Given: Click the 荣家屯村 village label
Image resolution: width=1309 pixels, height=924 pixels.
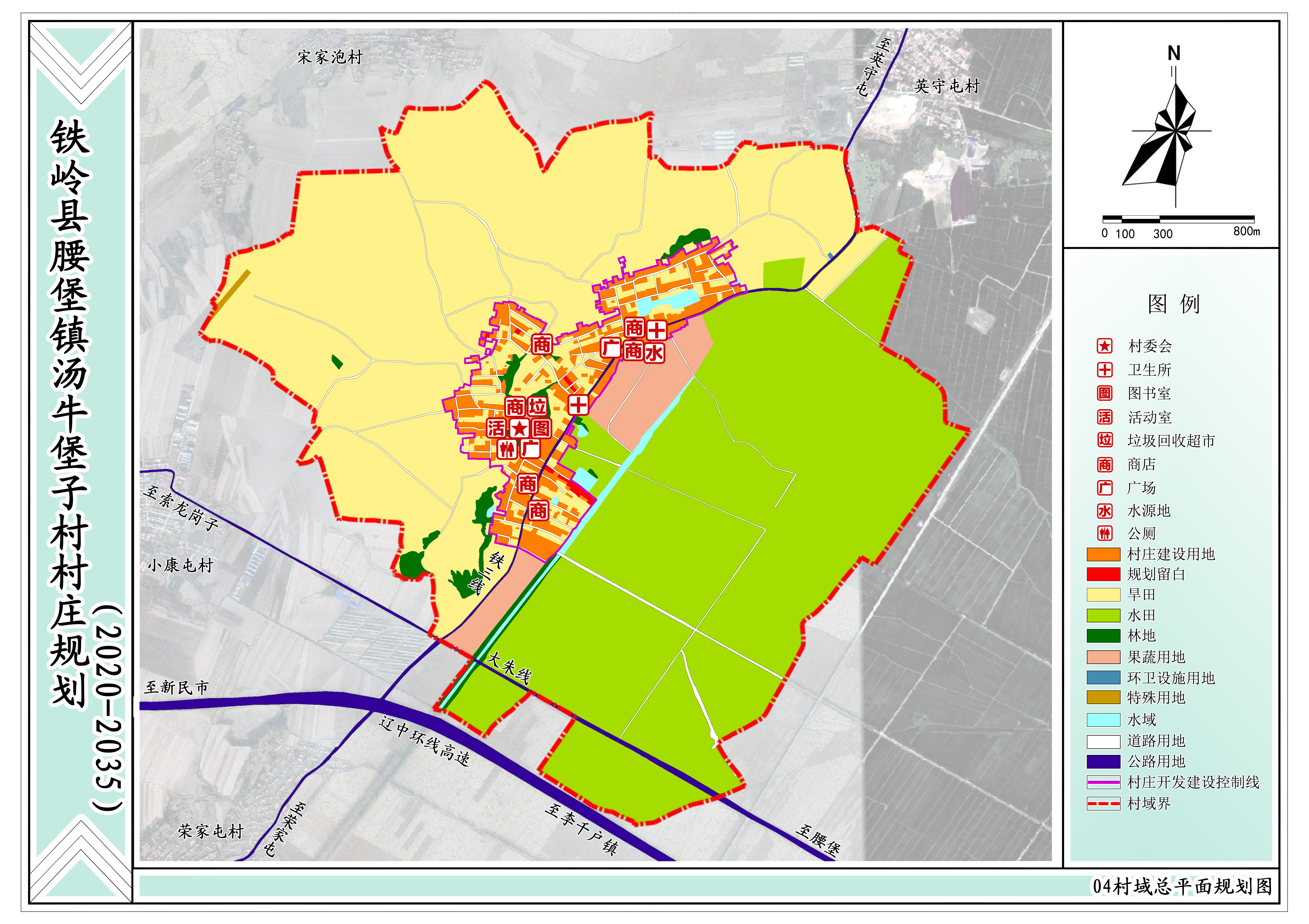Looking at the screenshot, I should pos(210,831).
